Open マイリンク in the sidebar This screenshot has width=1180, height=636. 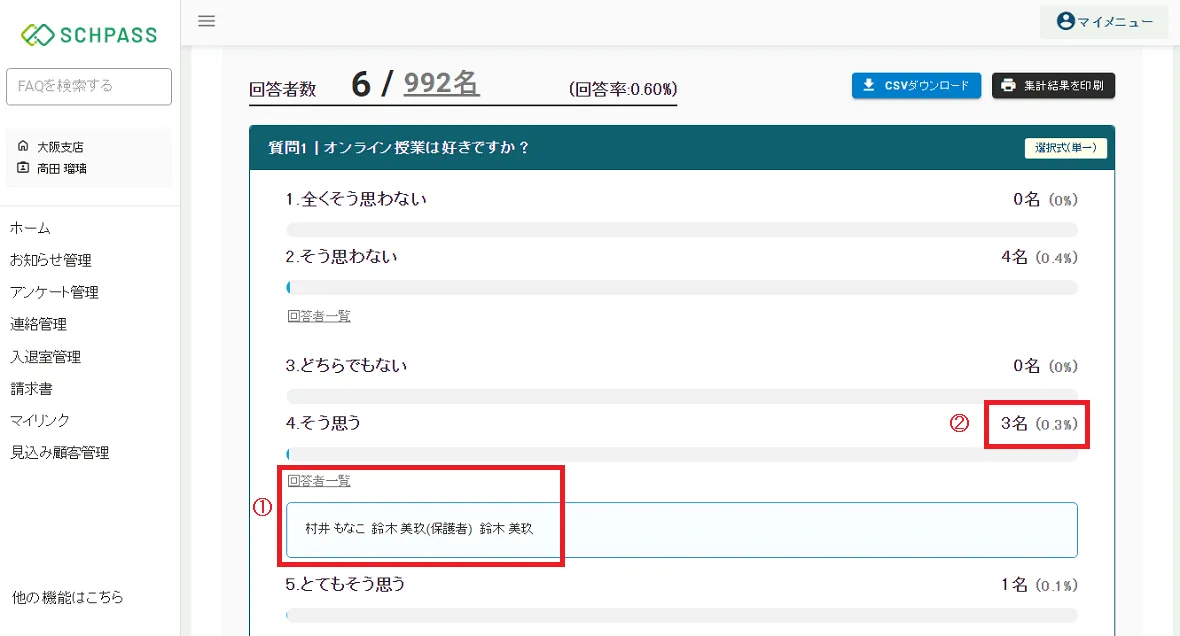click(39, 421)
